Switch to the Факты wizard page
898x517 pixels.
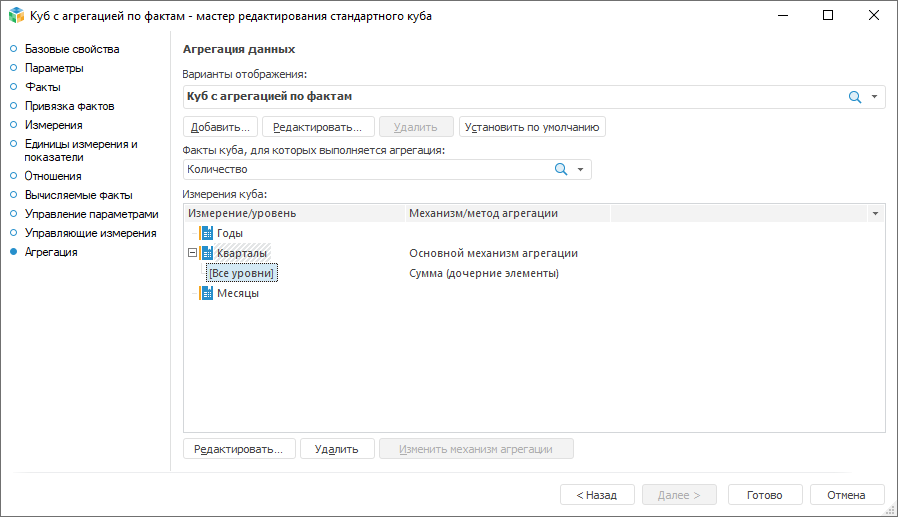[42, 87]
